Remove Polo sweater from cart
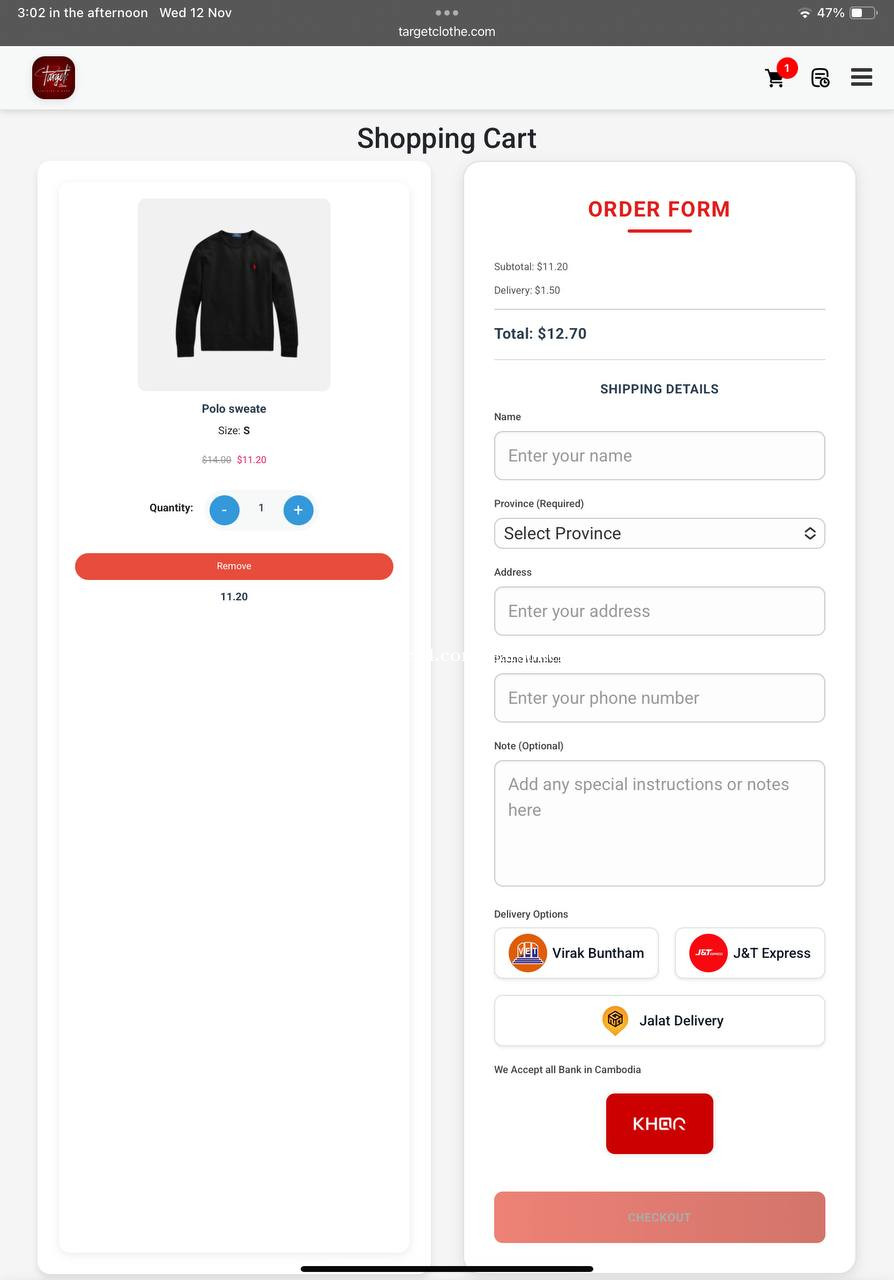894x1280 pixels. [234, 566]
